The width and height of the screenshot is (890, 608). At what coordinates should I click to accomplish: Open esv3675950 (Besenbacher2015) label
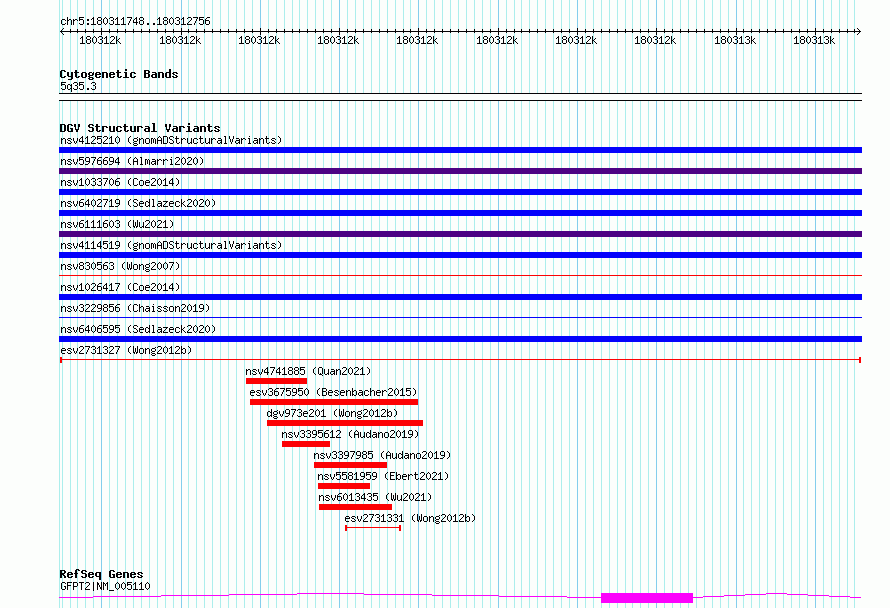[x=333, y=392]
